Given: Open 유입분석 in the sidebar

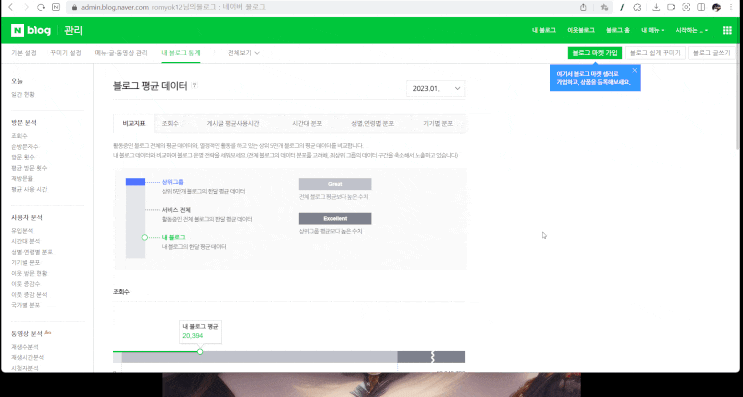Looking at the screenshot, I should pos(22,231).
